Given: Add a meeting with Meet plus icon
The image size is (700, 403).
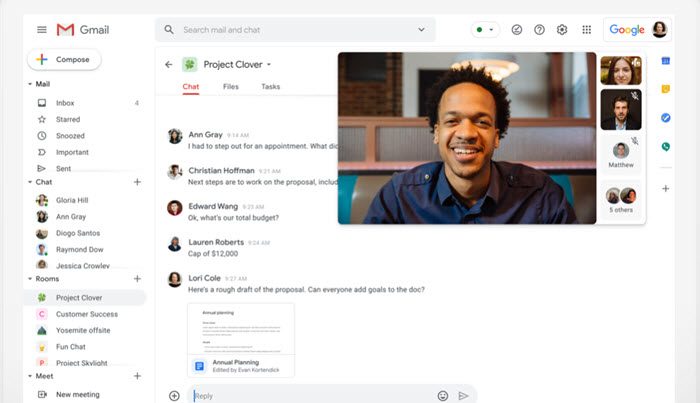Looking at the screenshot, I should pyautogui.click(x=138, y=376).
